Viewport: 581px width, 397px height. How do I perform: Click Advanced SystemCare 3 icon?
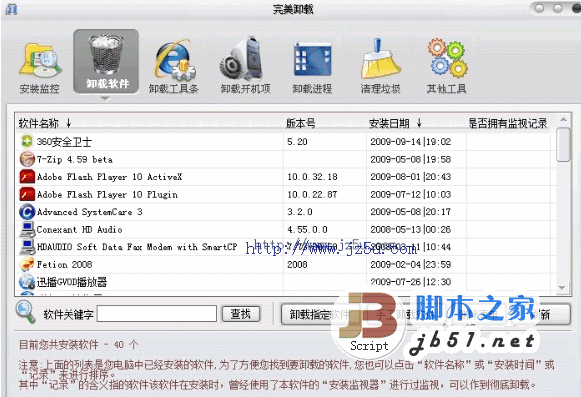pyautogui.click(x=27, y=212)
